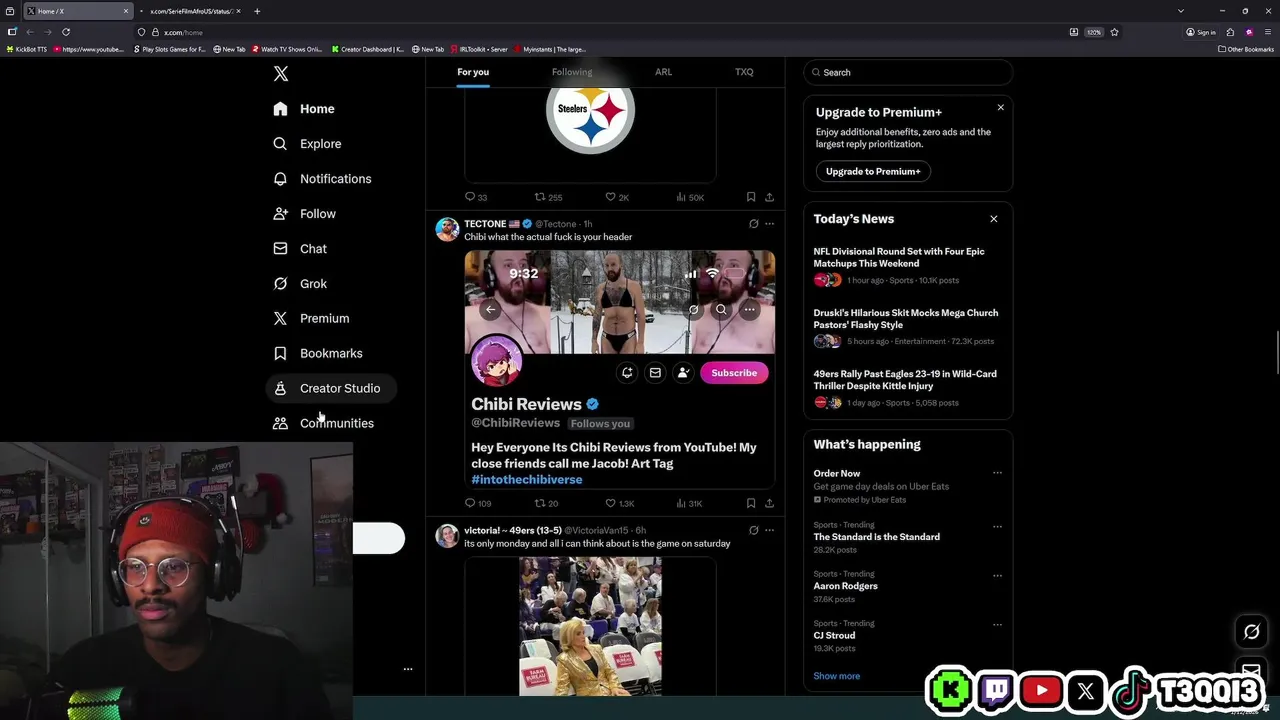Screen dimensions: 1280x720
Task: Reply to the TECTONE post
Action: tap(478, 503)
